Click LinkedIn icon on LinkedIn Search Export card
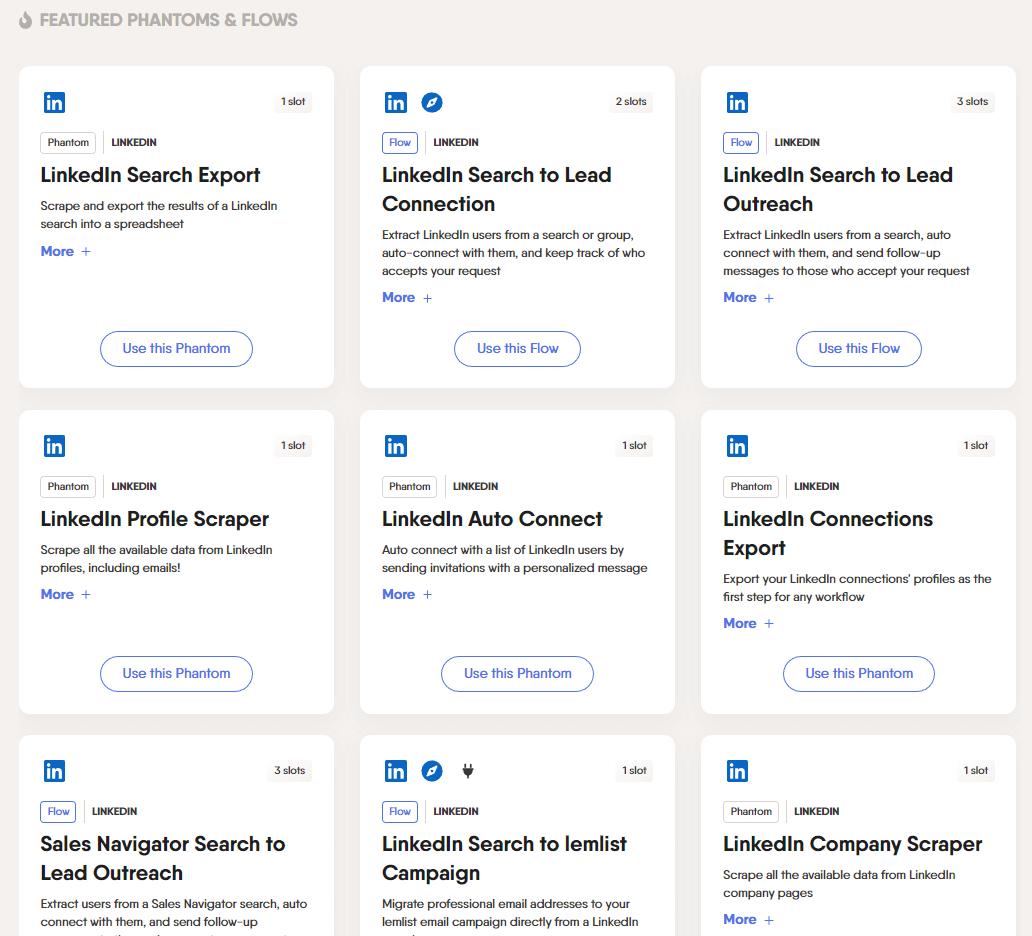1032x936 pixels. pyautogui.click(x=54, y=103)
